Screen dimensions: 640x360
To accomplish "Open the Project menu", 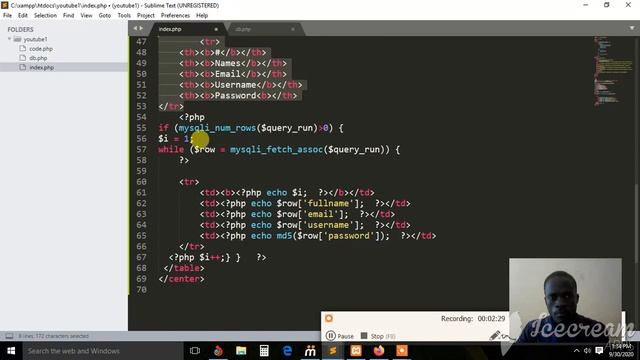I will click(x=146, y=16).
